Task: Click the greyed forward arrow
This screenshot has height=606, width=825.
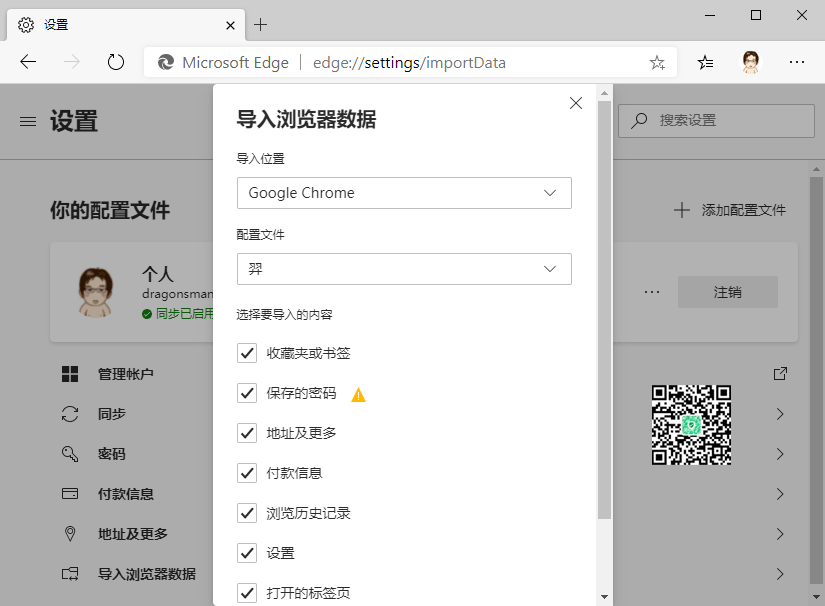Action: 72,62
